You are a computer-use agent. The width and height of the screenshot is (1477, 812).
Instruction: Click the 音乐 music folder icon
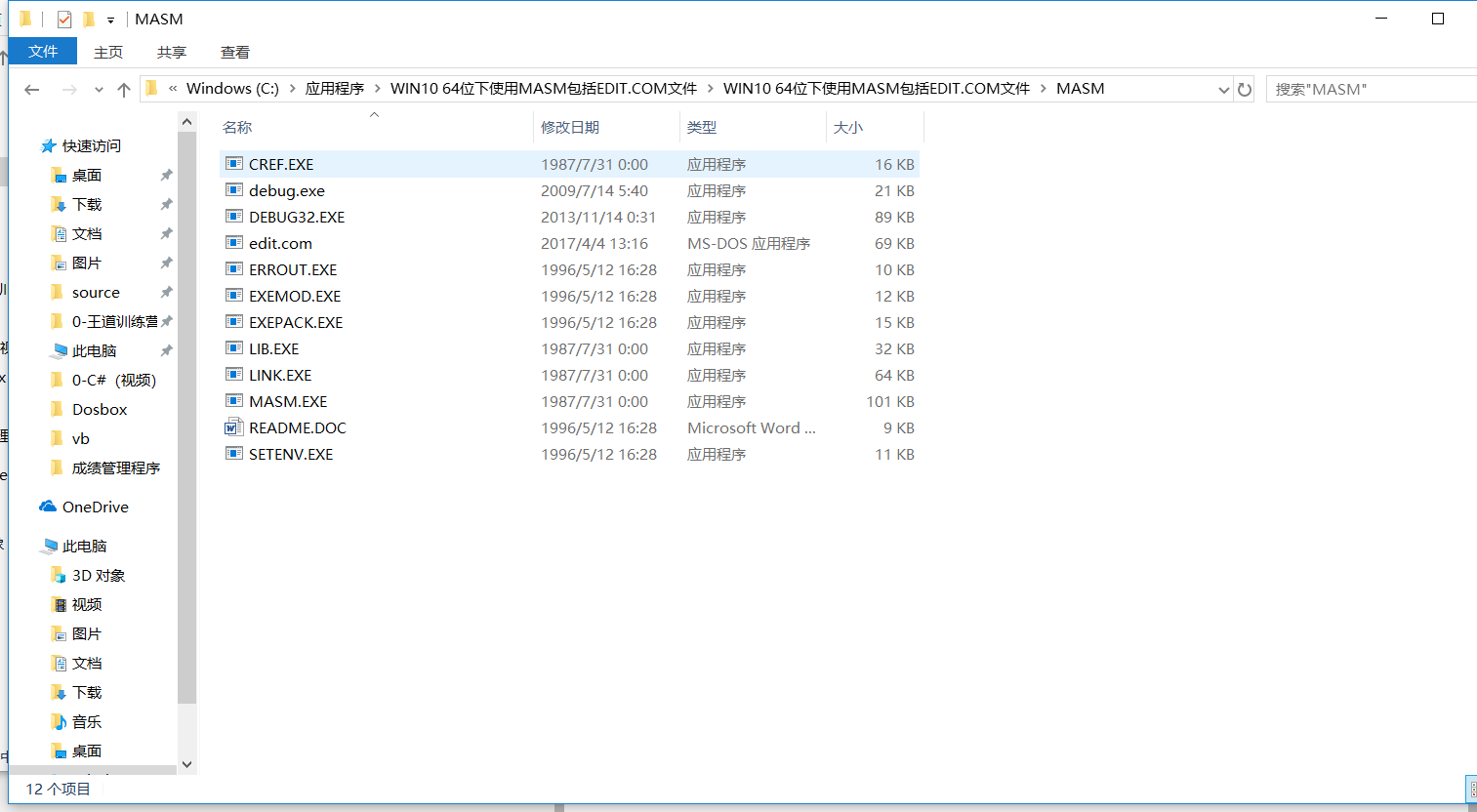pyautogui.click(x=59, y=721)
